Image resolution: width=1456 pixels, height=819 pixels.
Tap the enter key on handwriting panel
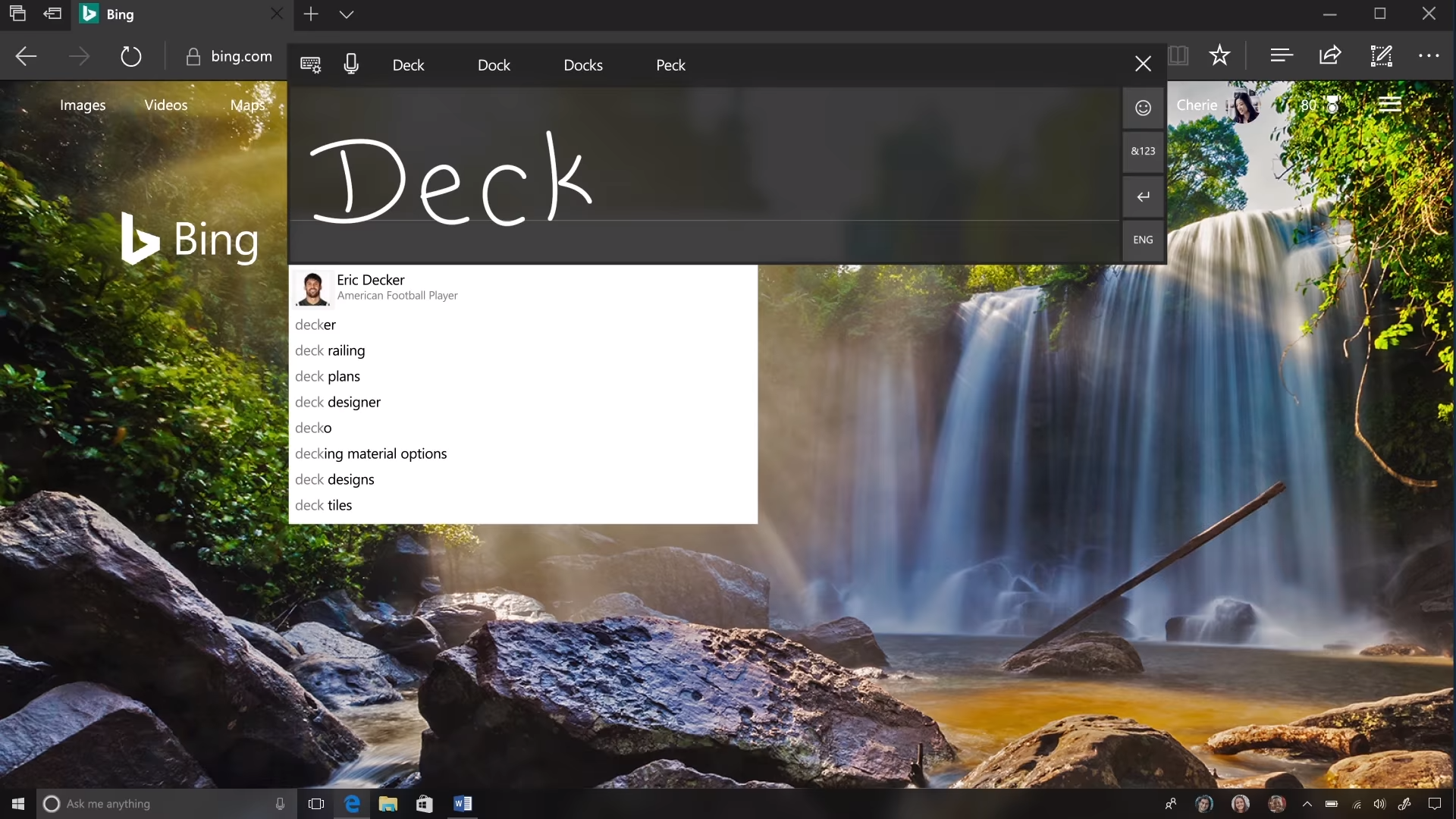(1143, 196)
